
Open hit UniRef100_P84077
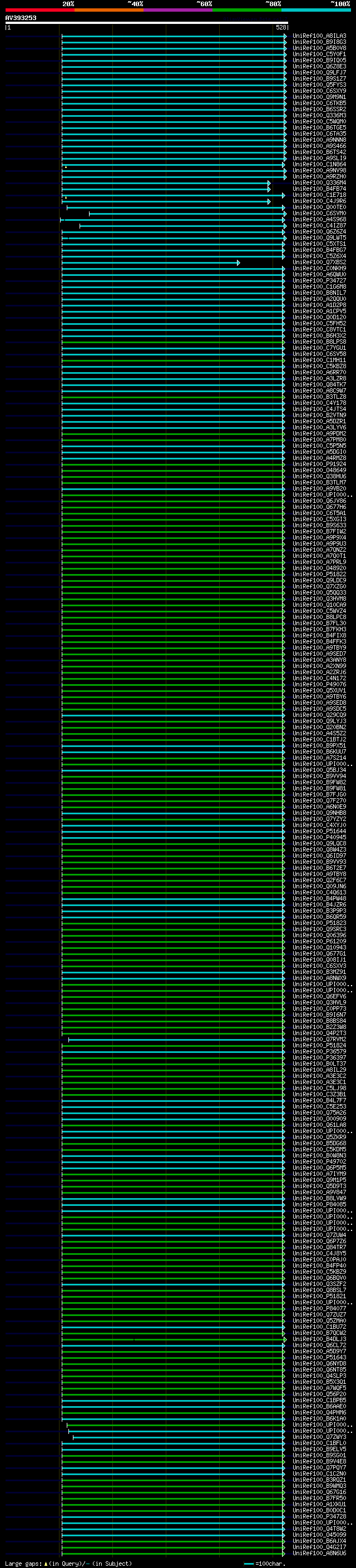pos(319,1309)
